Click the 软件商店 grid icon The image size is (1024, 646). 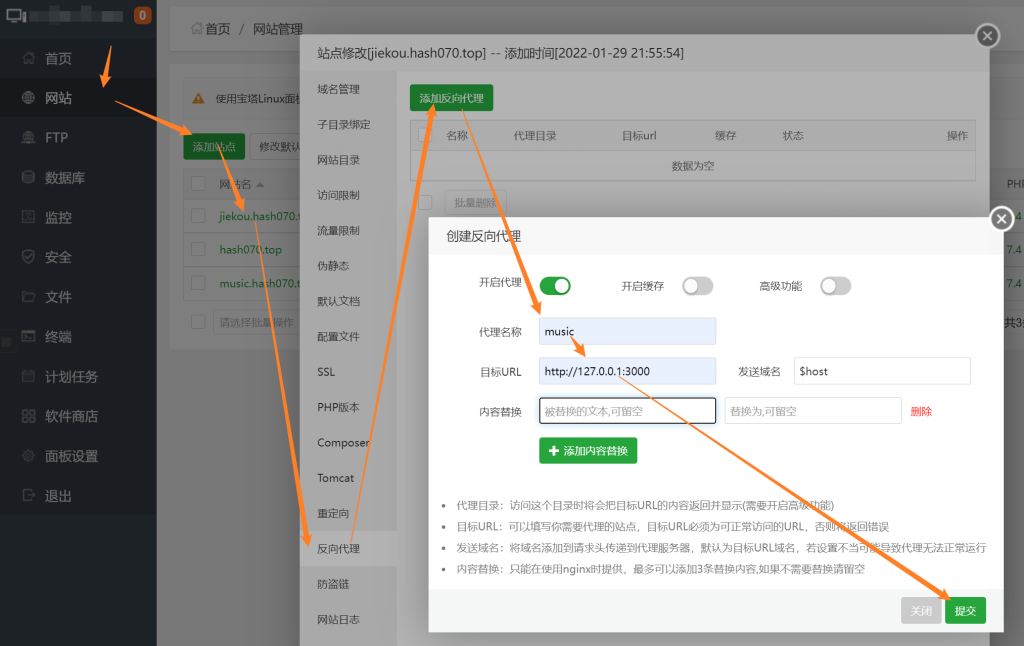coord(28,416)
